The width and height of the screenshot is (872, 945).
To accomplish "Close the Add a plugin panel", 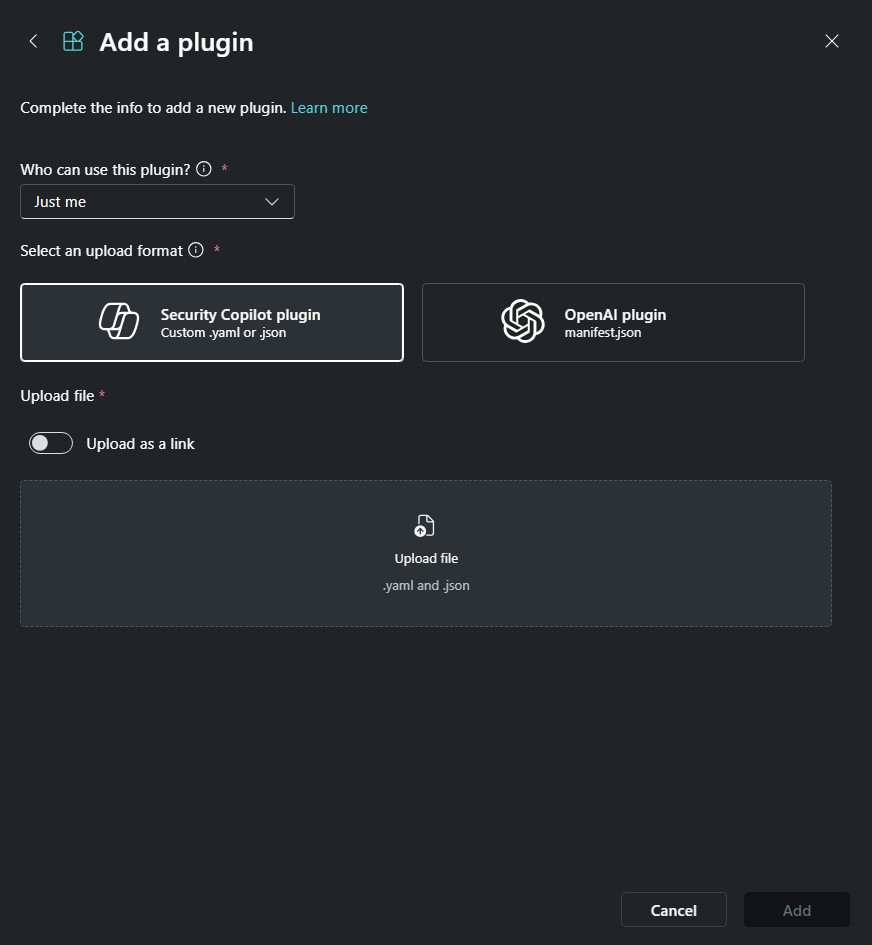I will (x=831, y=41).
